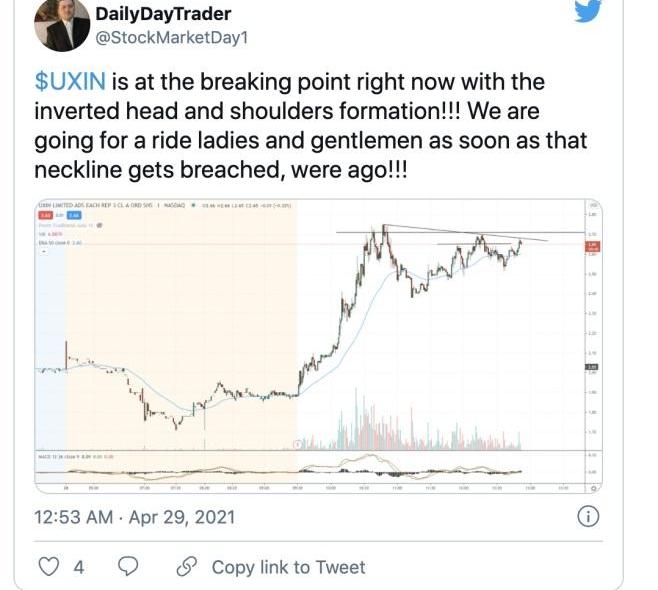
Task: Open the 12:53 AM Apr 29, 2021 timestamp
Action: pyautogui.click(x=134, y=517)
